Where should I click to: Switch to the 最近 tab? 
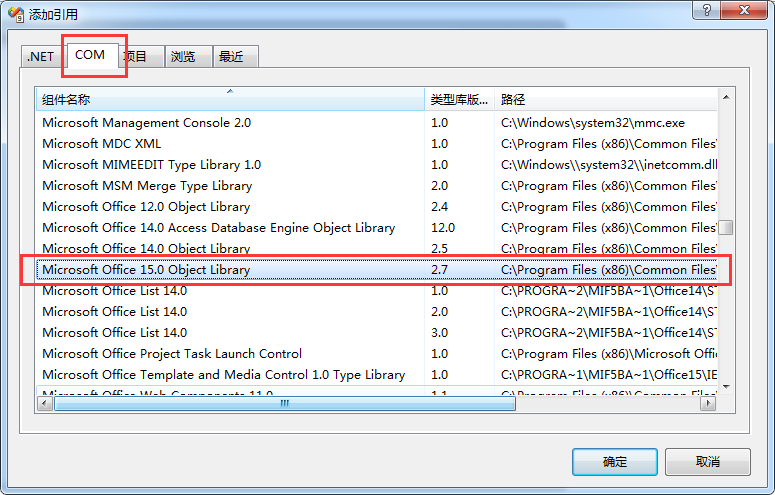235,57
